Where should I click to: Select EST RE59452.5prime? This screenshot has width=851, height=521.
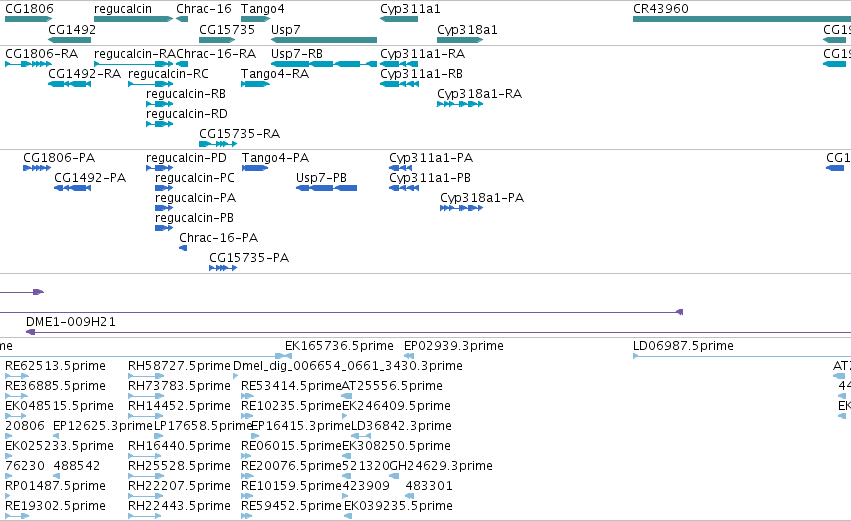291,506
